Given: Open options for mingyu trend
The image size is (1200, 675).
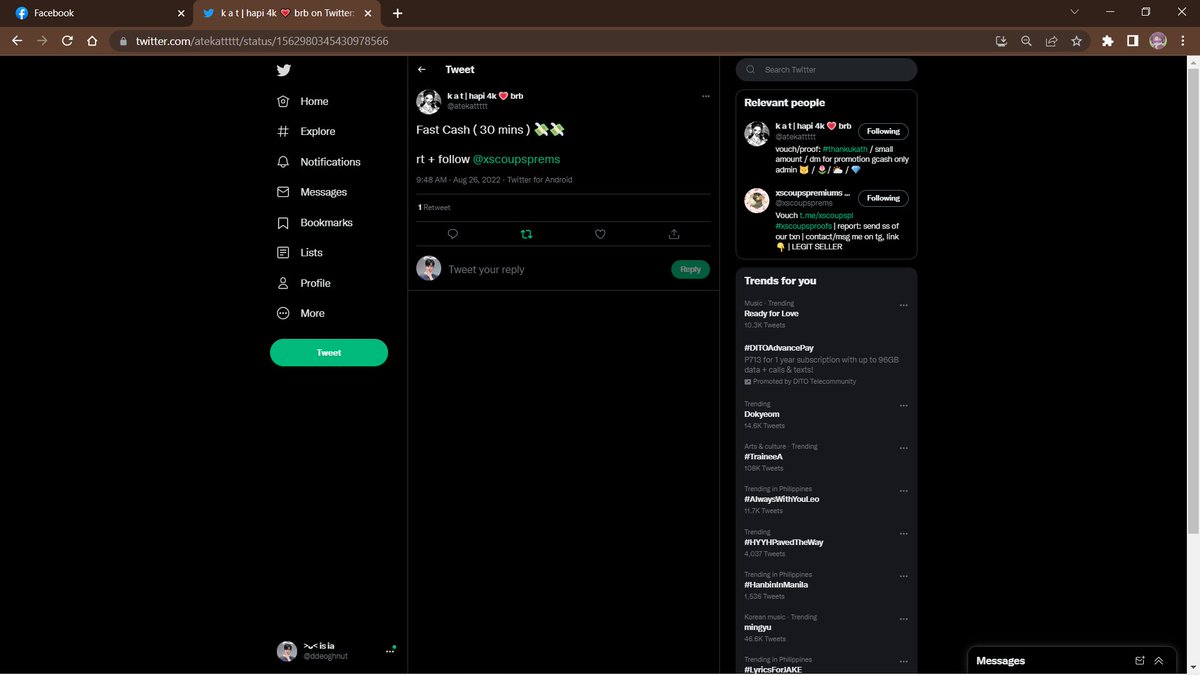Looking at the screenshot, I should (x=904, y=619).
